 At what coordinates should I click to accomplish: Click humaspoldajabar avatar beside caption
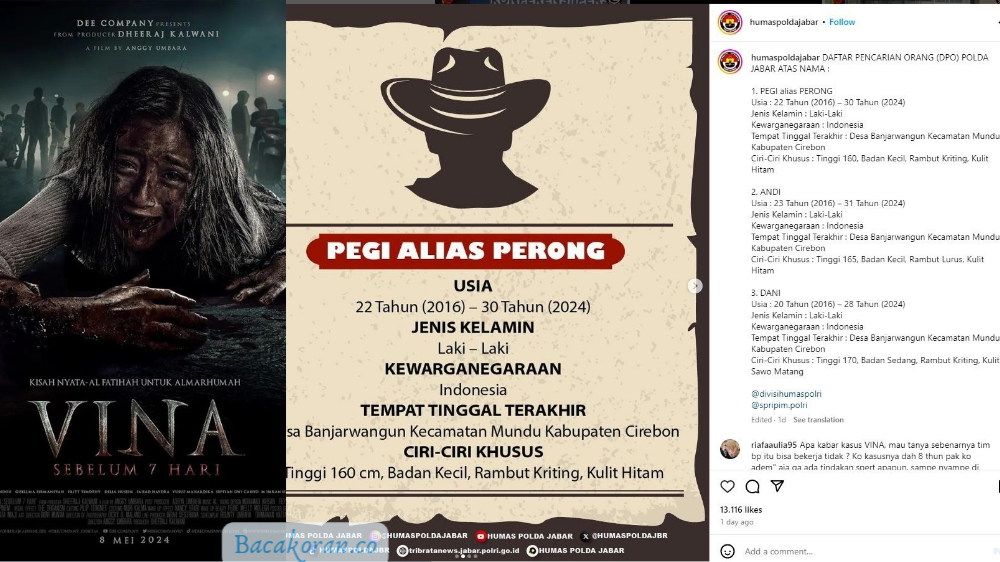(x=730, y=62)
